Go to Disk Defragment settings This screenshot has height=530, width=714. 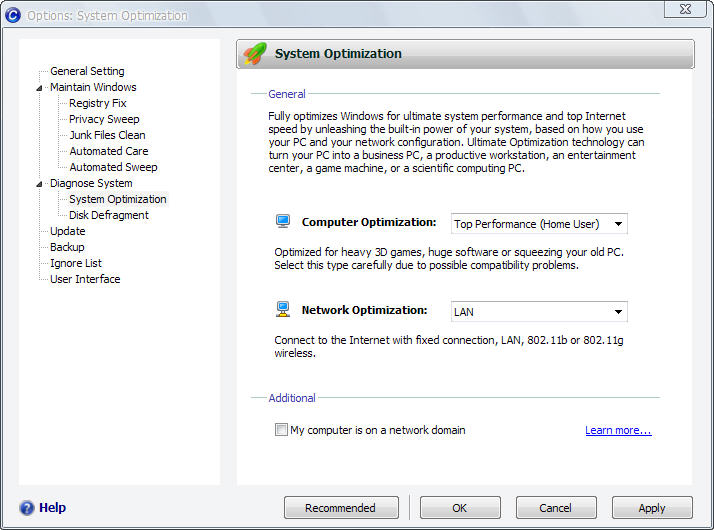point(108,215)
